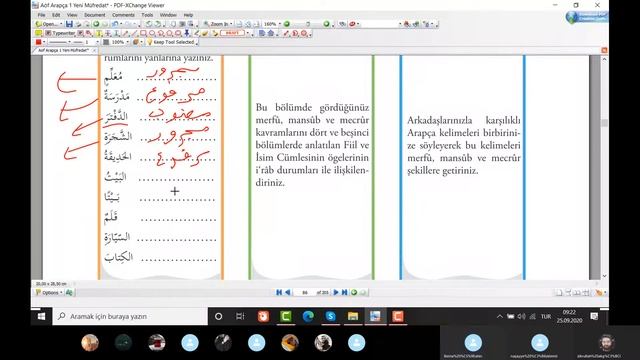Open the Comments menu
The image size is (640, 360).
tap(123, 15)
